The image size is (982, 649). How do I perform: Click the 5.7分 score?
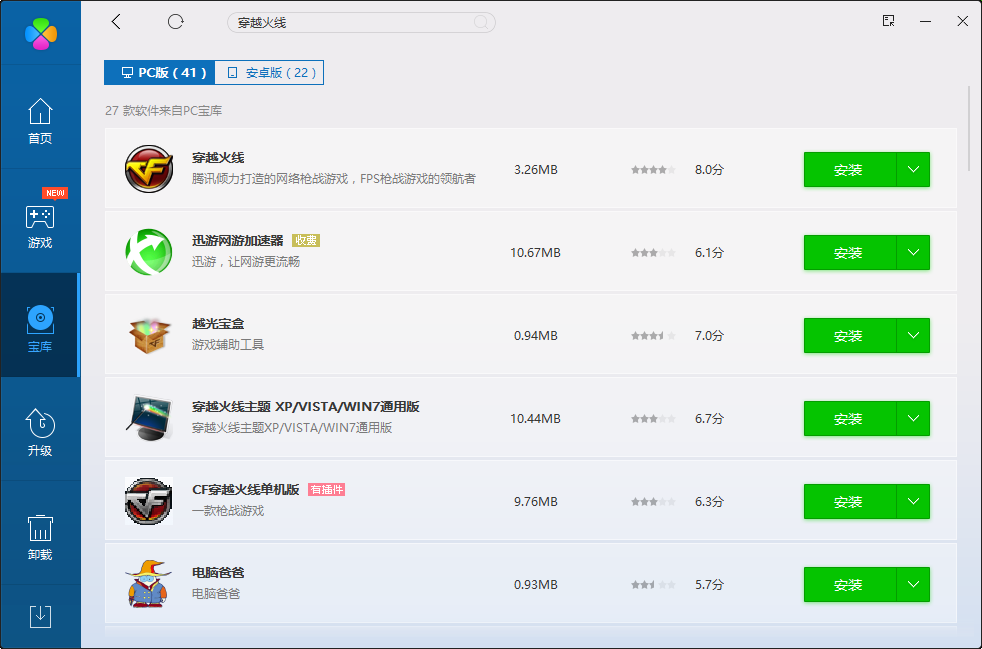pyautogui.click(x=709, y=584)
